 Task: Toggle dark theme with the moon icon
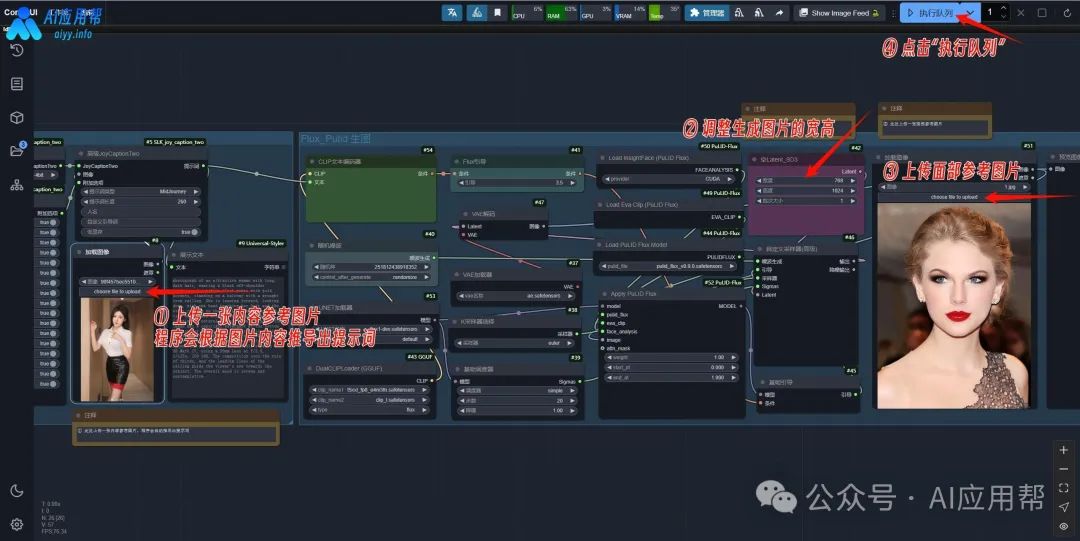[x=17, y=491]
